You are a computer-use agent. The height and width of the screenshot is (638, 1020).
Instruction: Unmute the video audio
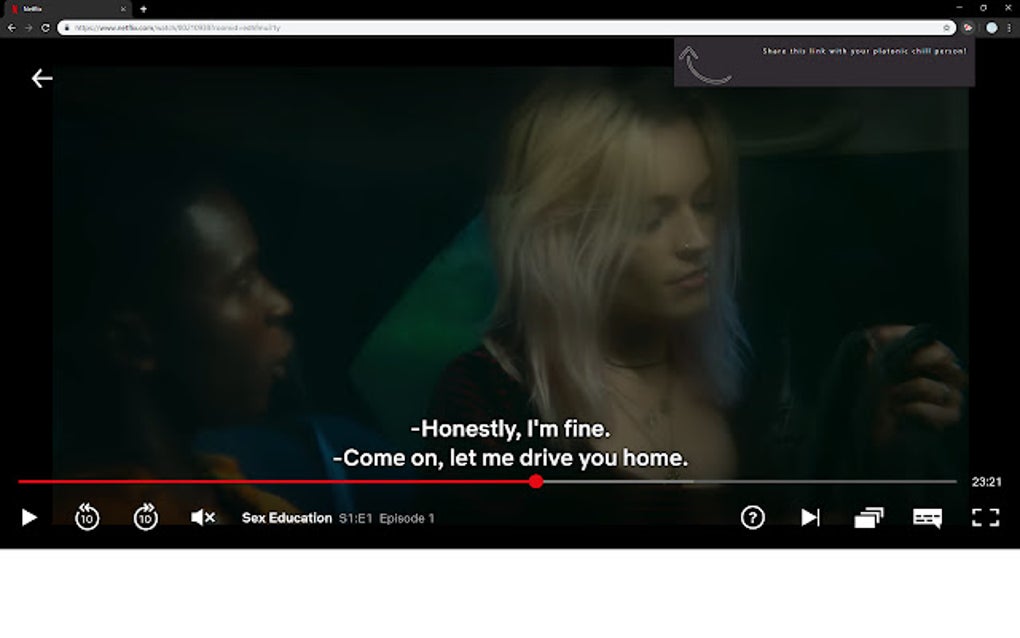(x=201, y=517)
